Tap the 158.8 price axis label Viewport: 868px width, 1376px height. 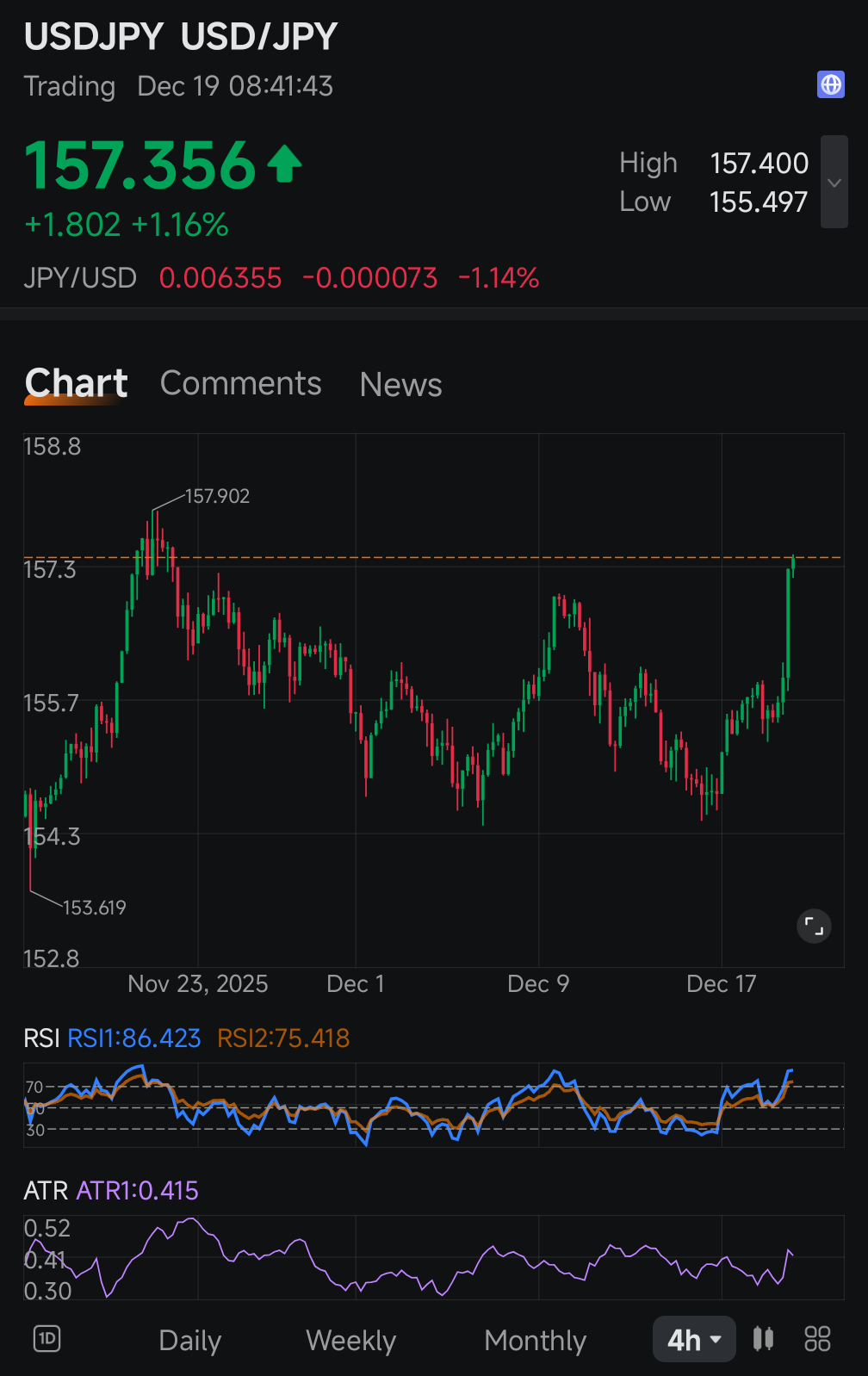[53, 446]
